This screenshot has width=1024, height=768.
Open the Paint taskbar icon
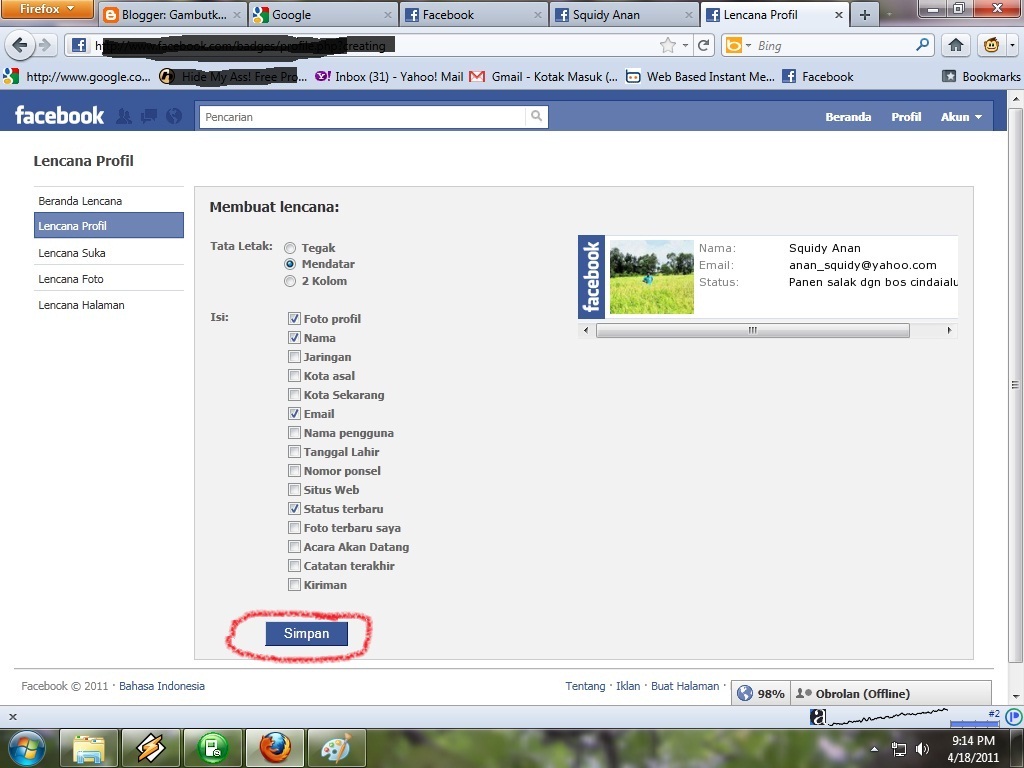[x=336, y=748]
